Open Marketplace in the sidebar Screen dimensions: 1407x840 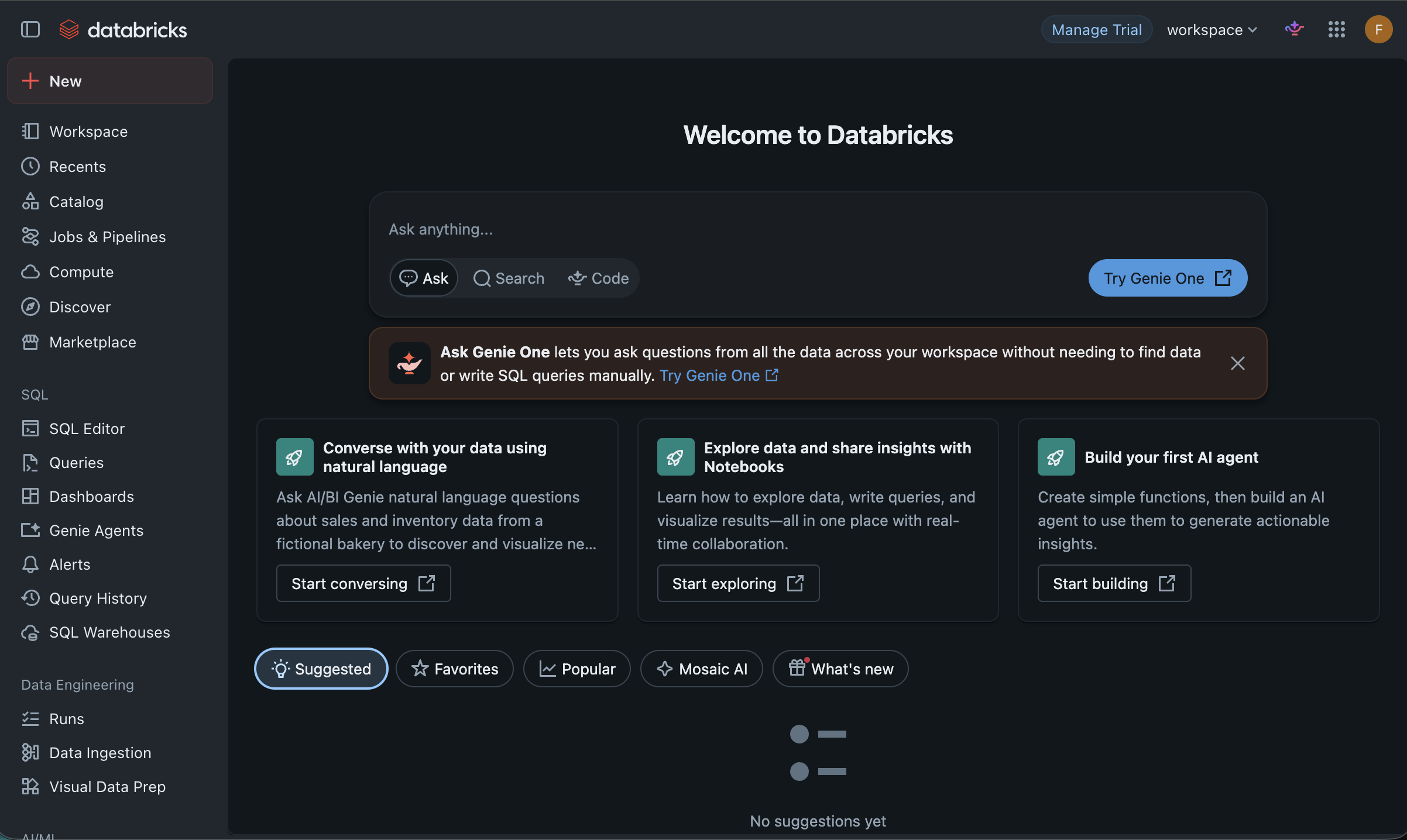pos(110,342)
